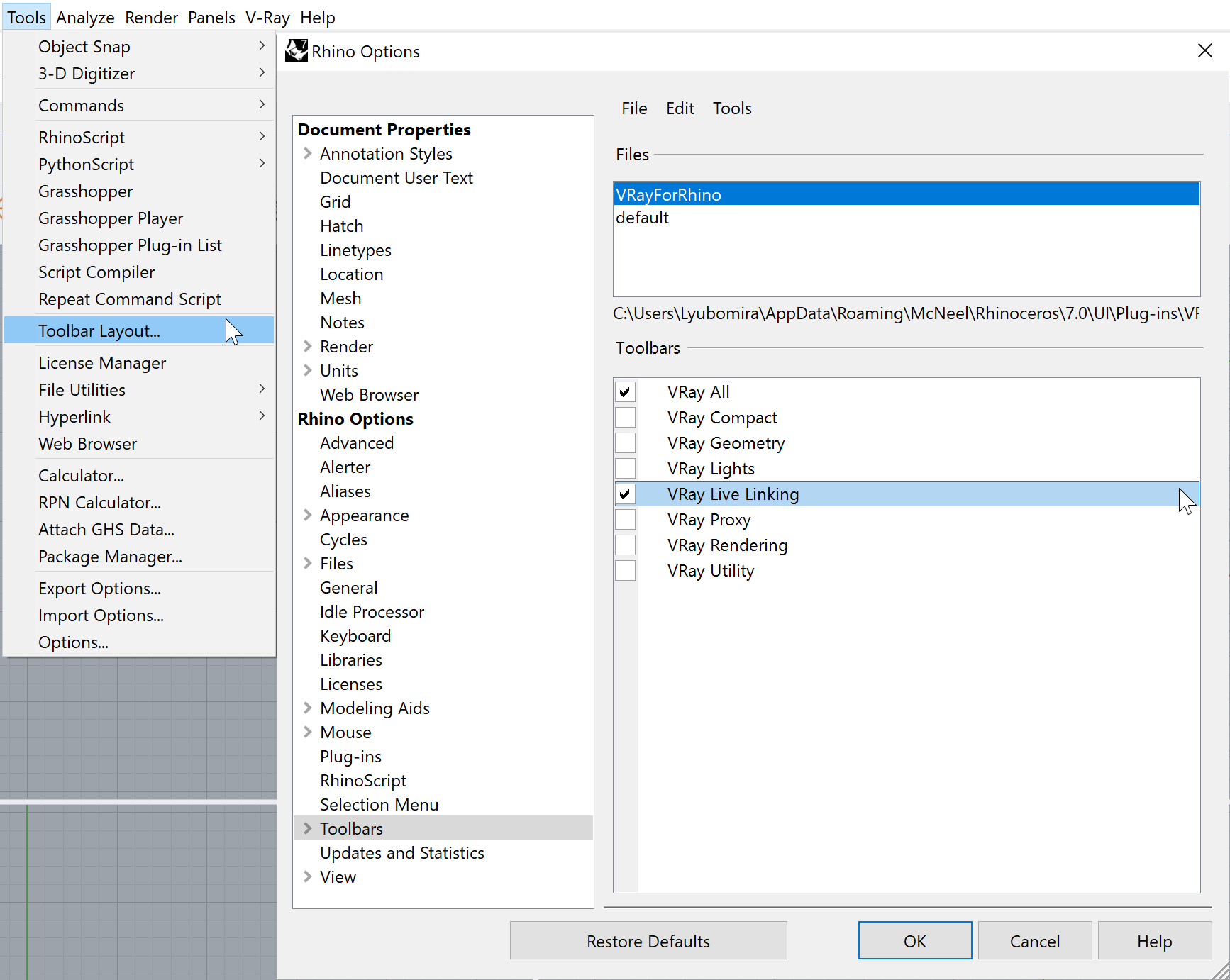Image resolution: width=1230 pixels, height=980 pixels.
Task: Choose Toolbar Layout... from Tools menu
Action: point(139,331)
